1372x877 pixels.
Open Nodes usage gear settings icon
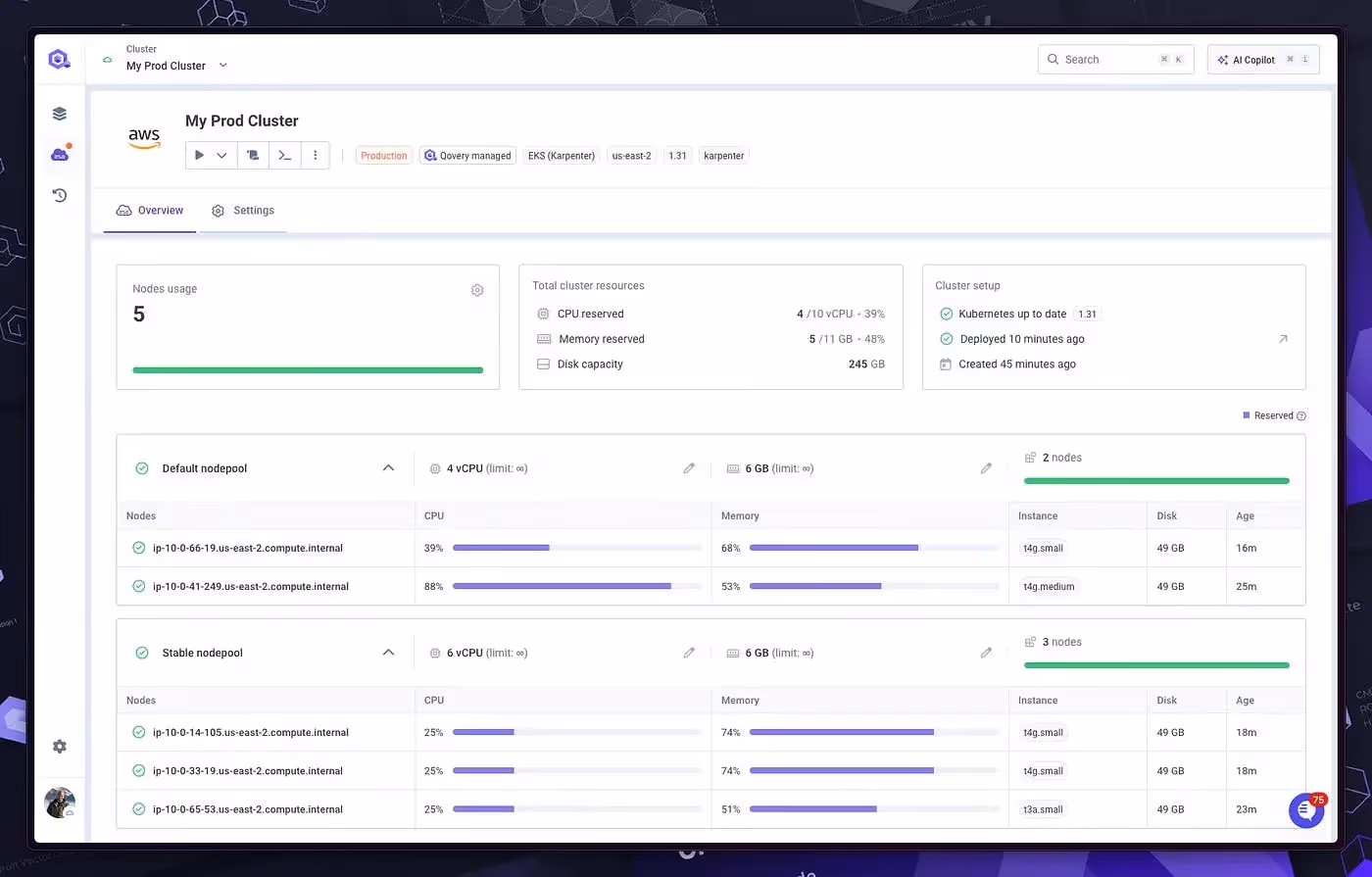[477, 290]
